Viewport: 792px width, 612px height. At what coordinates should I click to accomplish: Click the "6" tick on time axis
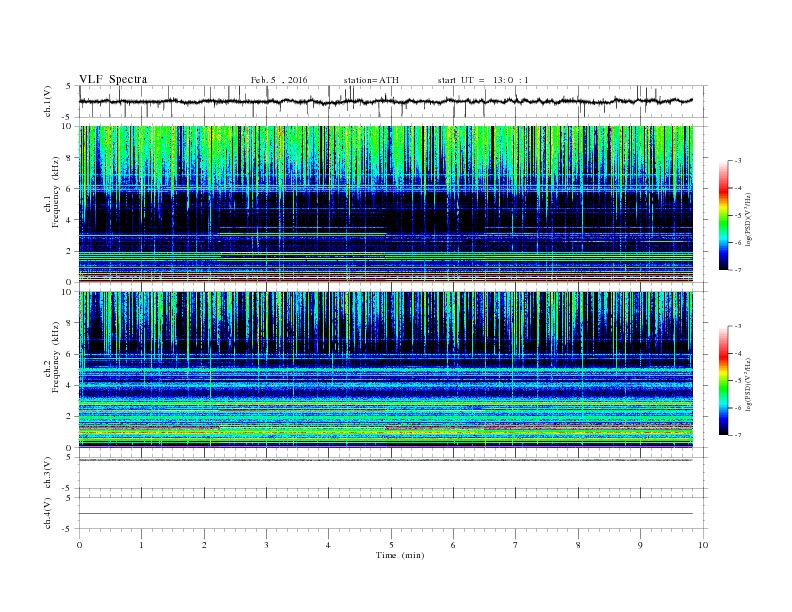(453, 545)
